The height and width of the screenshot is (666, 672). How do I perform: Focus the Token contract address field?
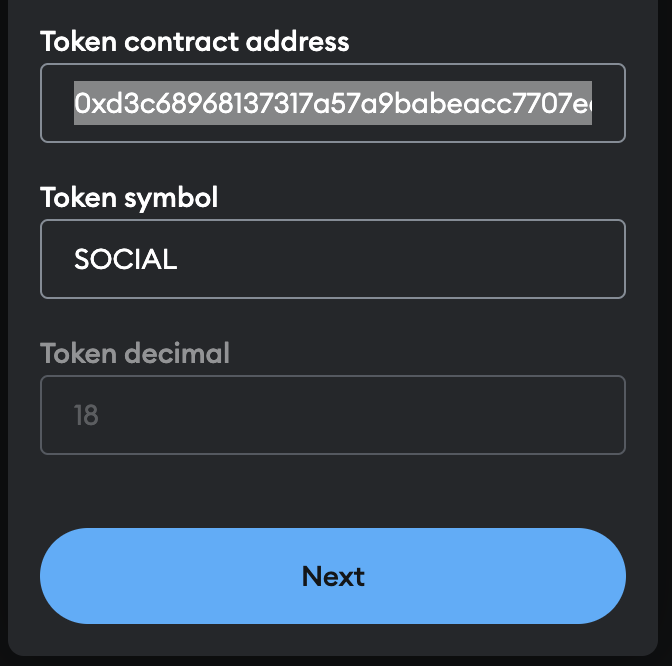333,103
